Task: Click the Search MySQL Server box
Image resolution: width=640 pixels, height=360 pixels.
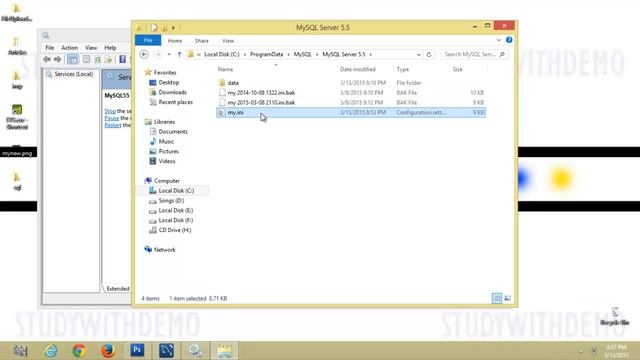Action: (x=474, y=54)
